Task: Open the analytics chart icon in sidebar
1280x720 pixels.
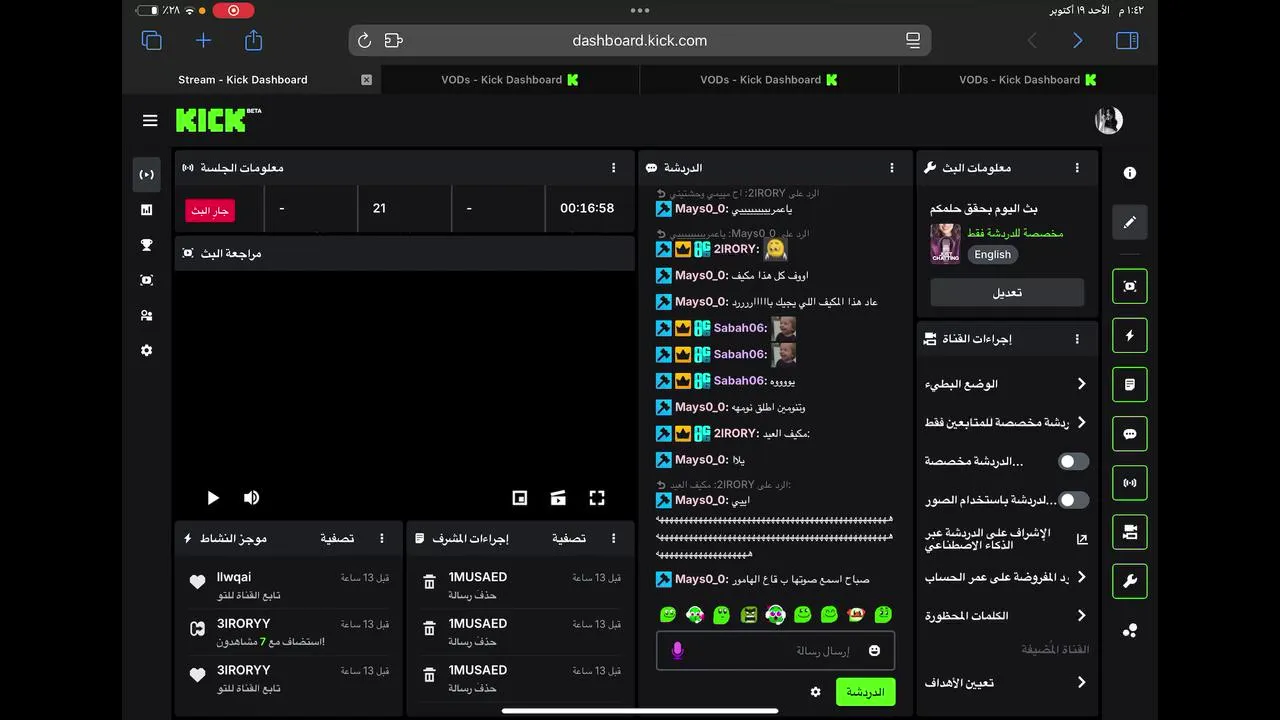Action: tap(147, 210)
